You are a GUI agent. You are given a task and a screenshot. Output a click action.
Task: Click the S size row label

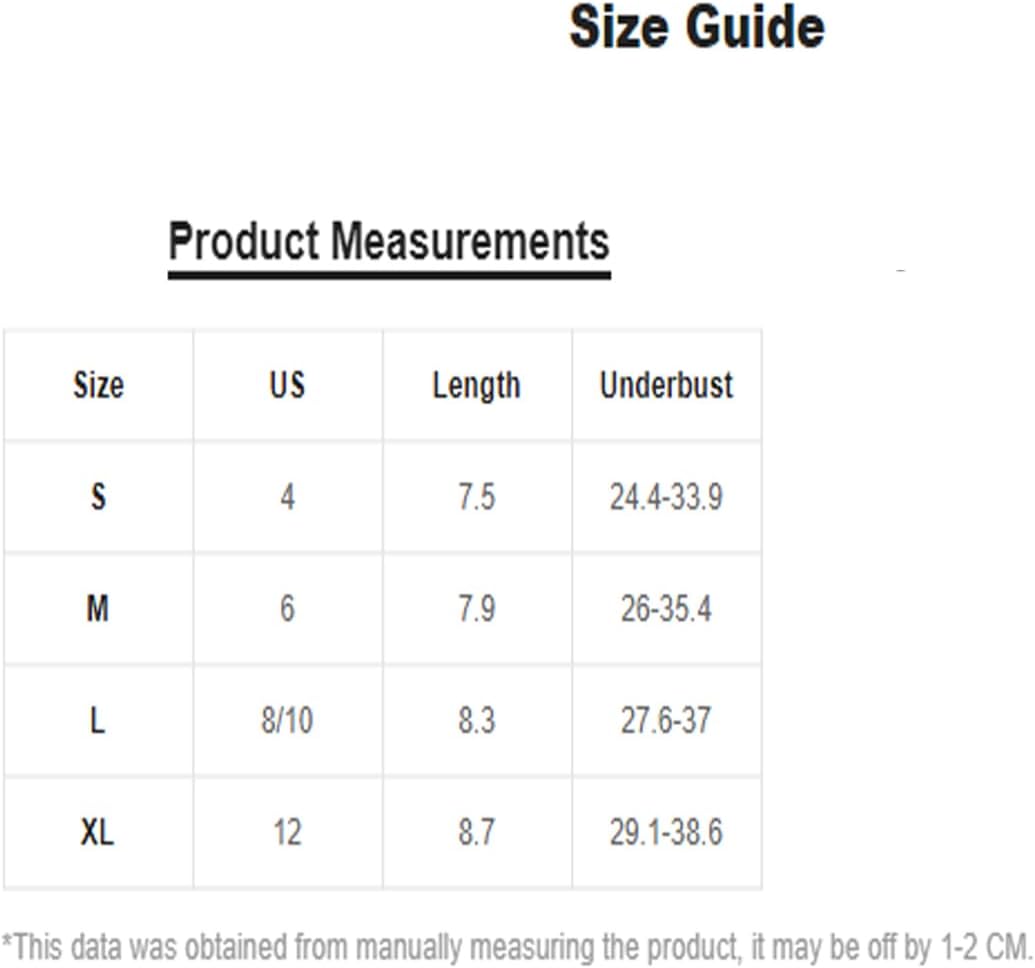pyautogui.click(x=98, y=497)
